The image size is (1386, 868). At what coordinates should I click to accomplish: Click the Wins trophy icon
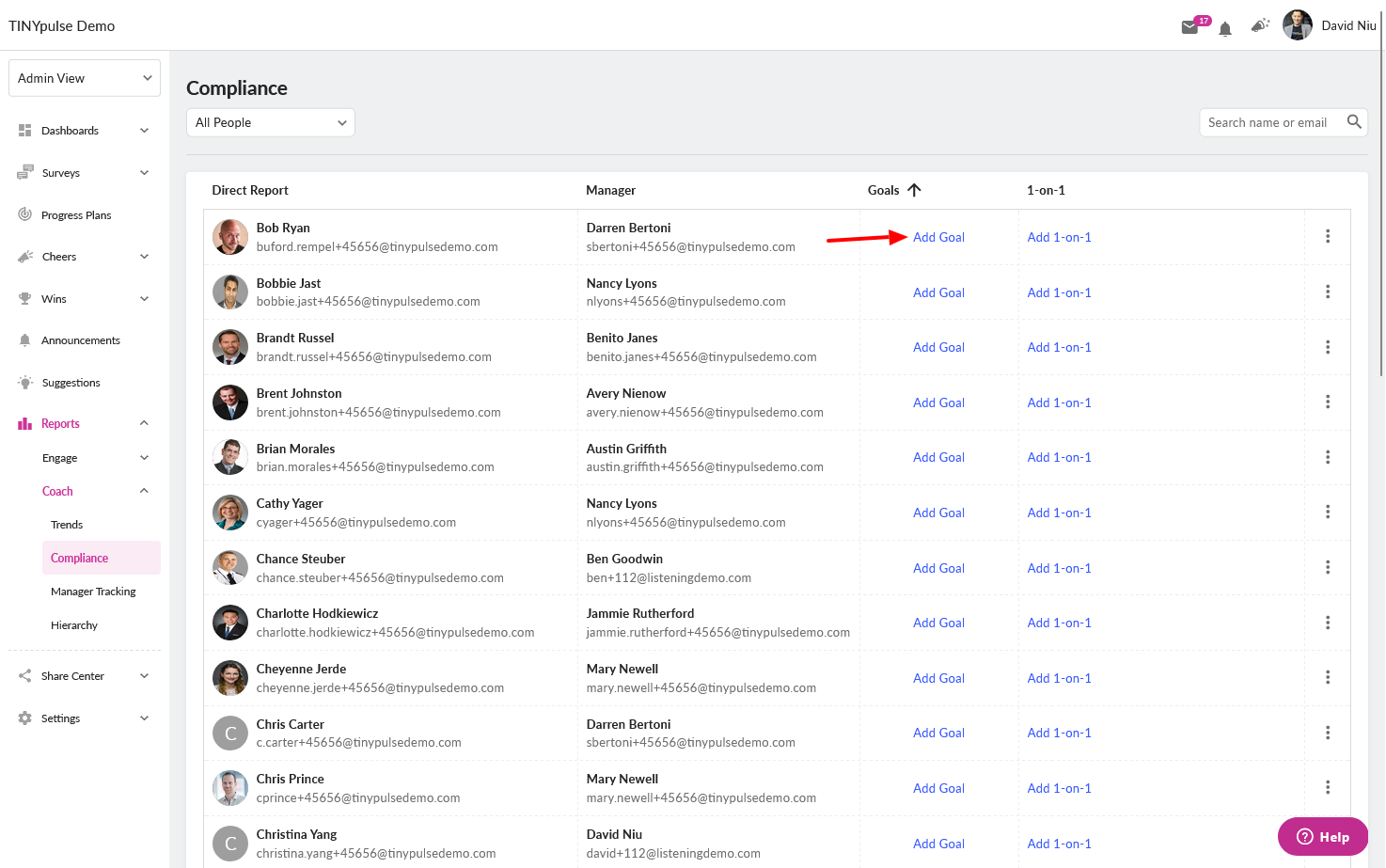pos(25,298)
